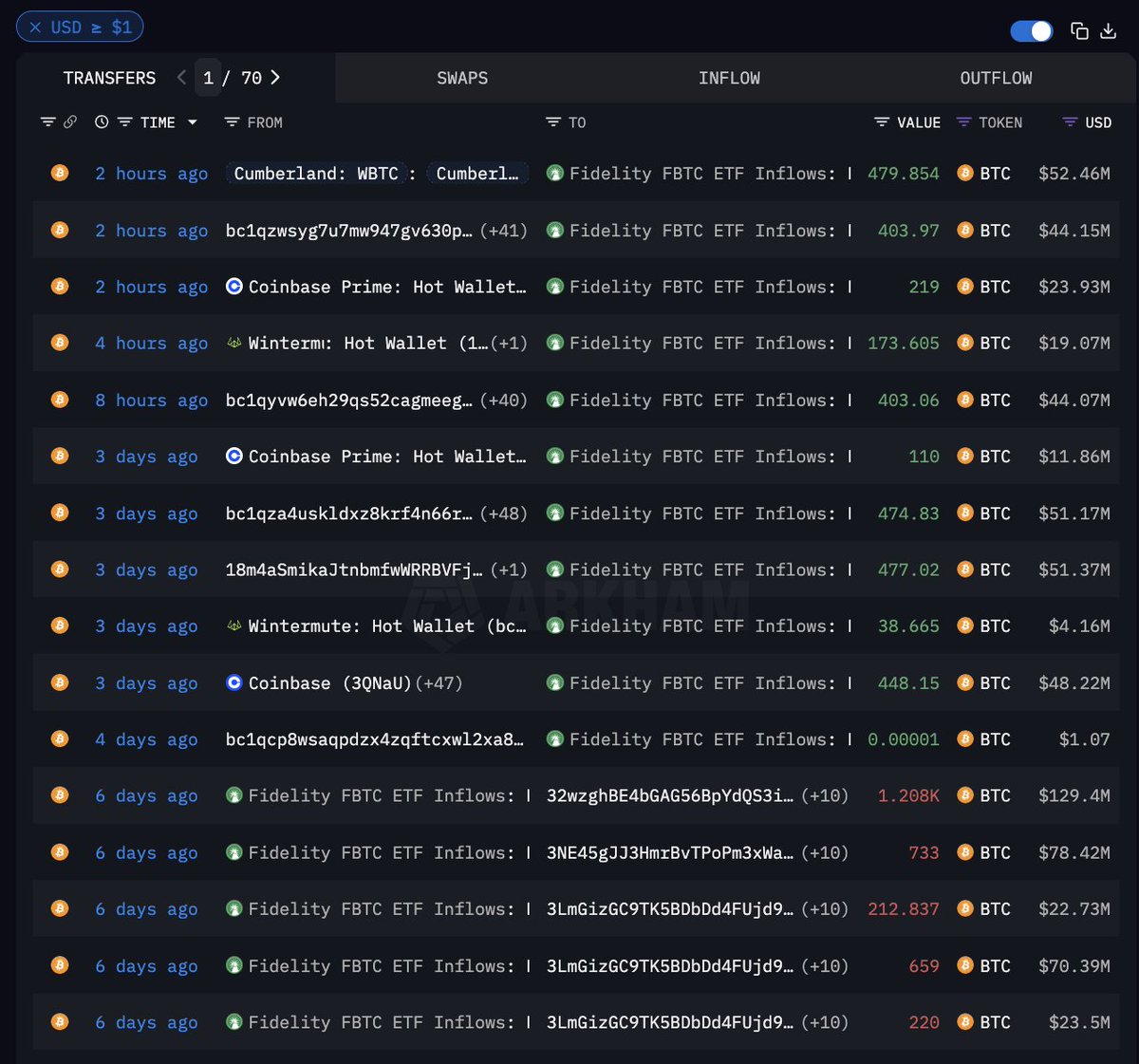Expand (+1) senders on the $51.37M row
This screenshot has height=1064, width=1139.
509,569
